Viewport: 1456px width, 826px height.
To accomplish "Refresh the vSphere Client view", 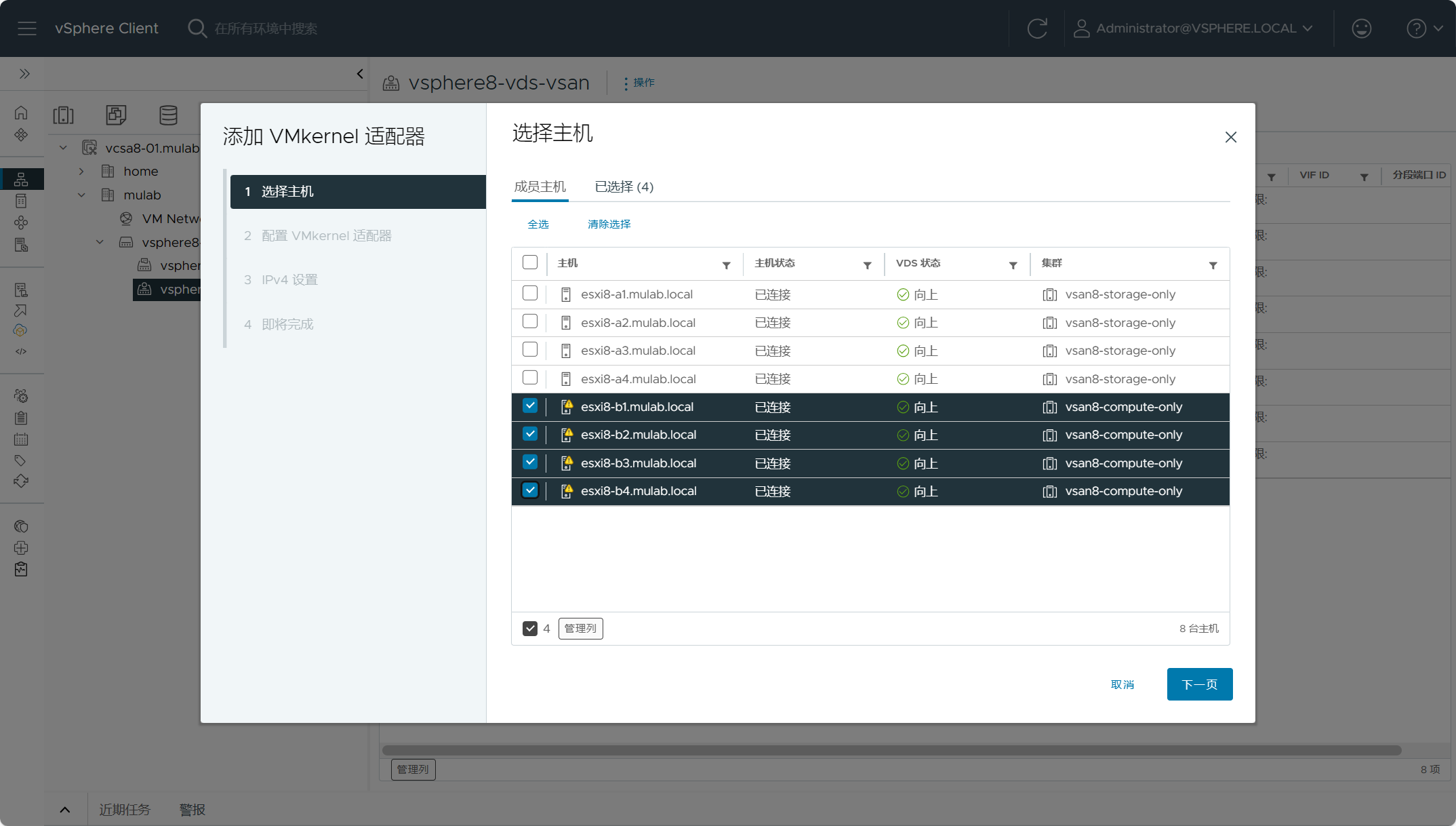I will pyautogui.click(x=1037, y=28).
